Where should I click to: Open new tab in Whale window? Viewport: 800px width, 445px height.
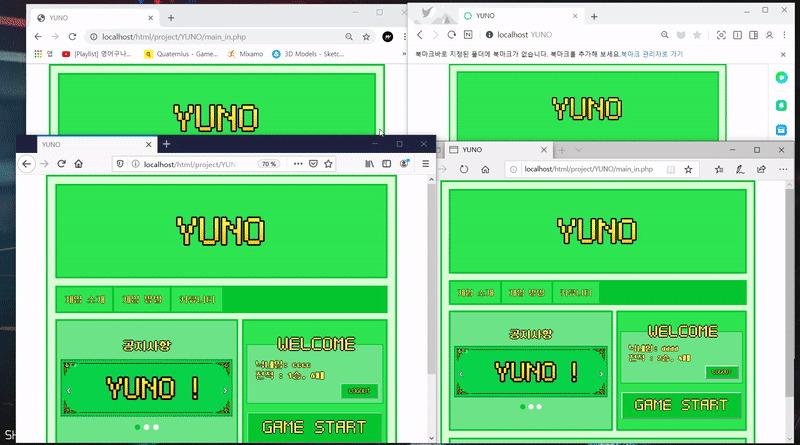coord(594,17)
